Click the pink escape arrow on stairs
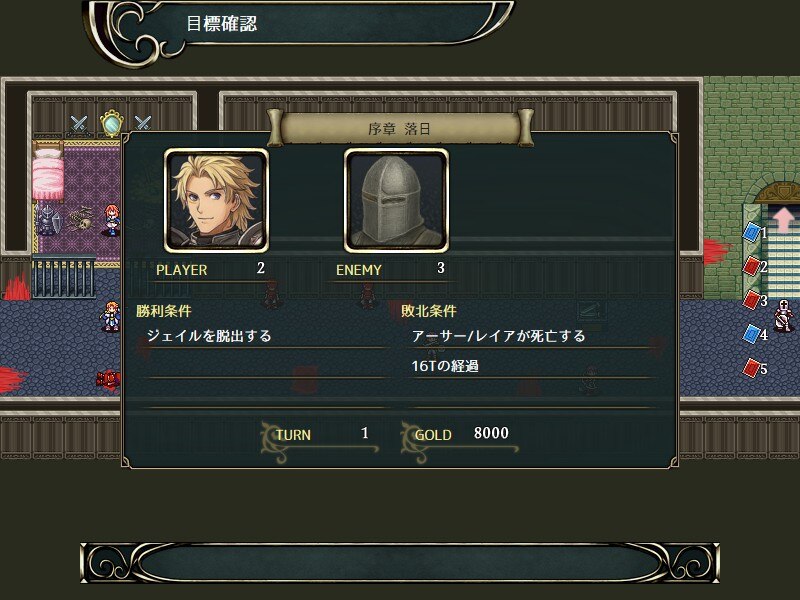The image size is (800, 600). point(784,219)
